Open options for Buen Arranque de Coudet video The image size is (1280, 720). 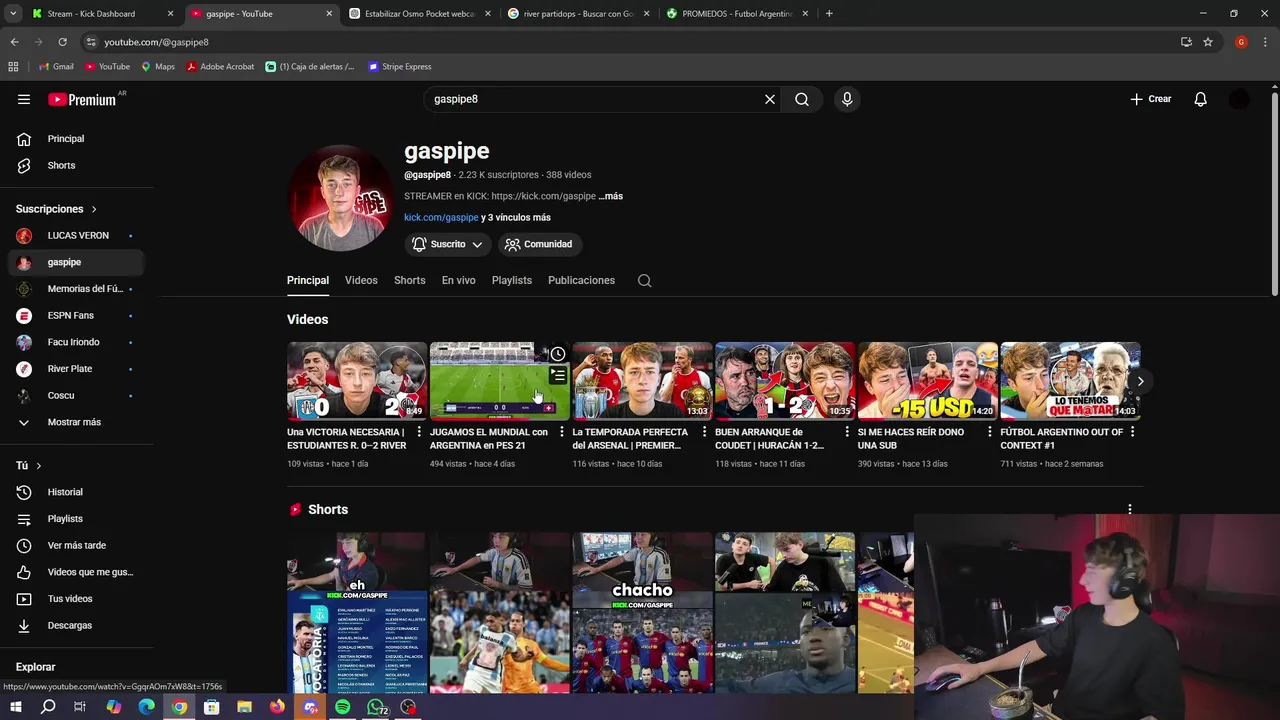(x=847, y=432)
